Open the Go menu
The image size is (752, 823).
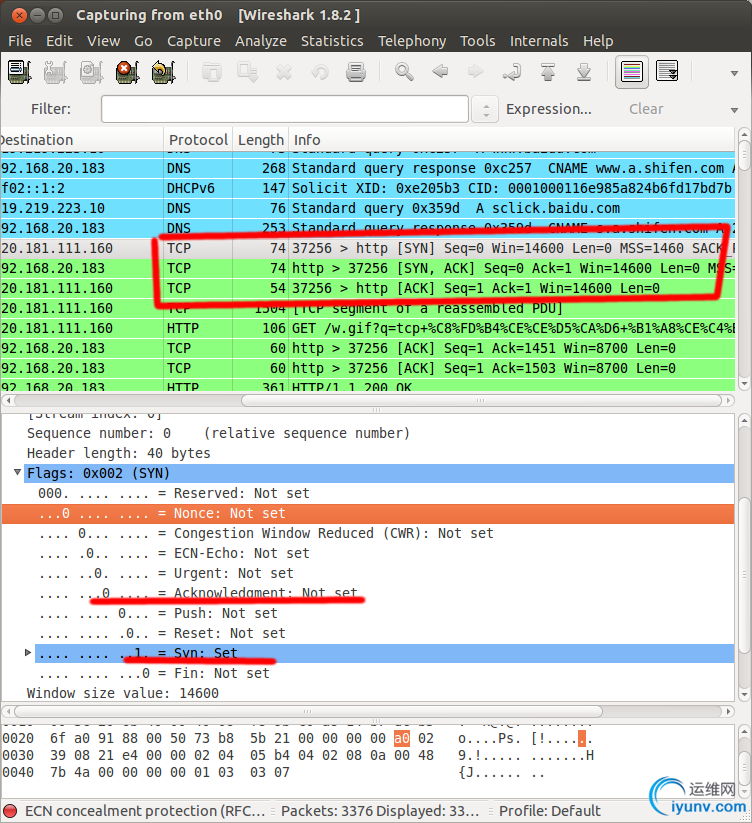coord(143,41)
